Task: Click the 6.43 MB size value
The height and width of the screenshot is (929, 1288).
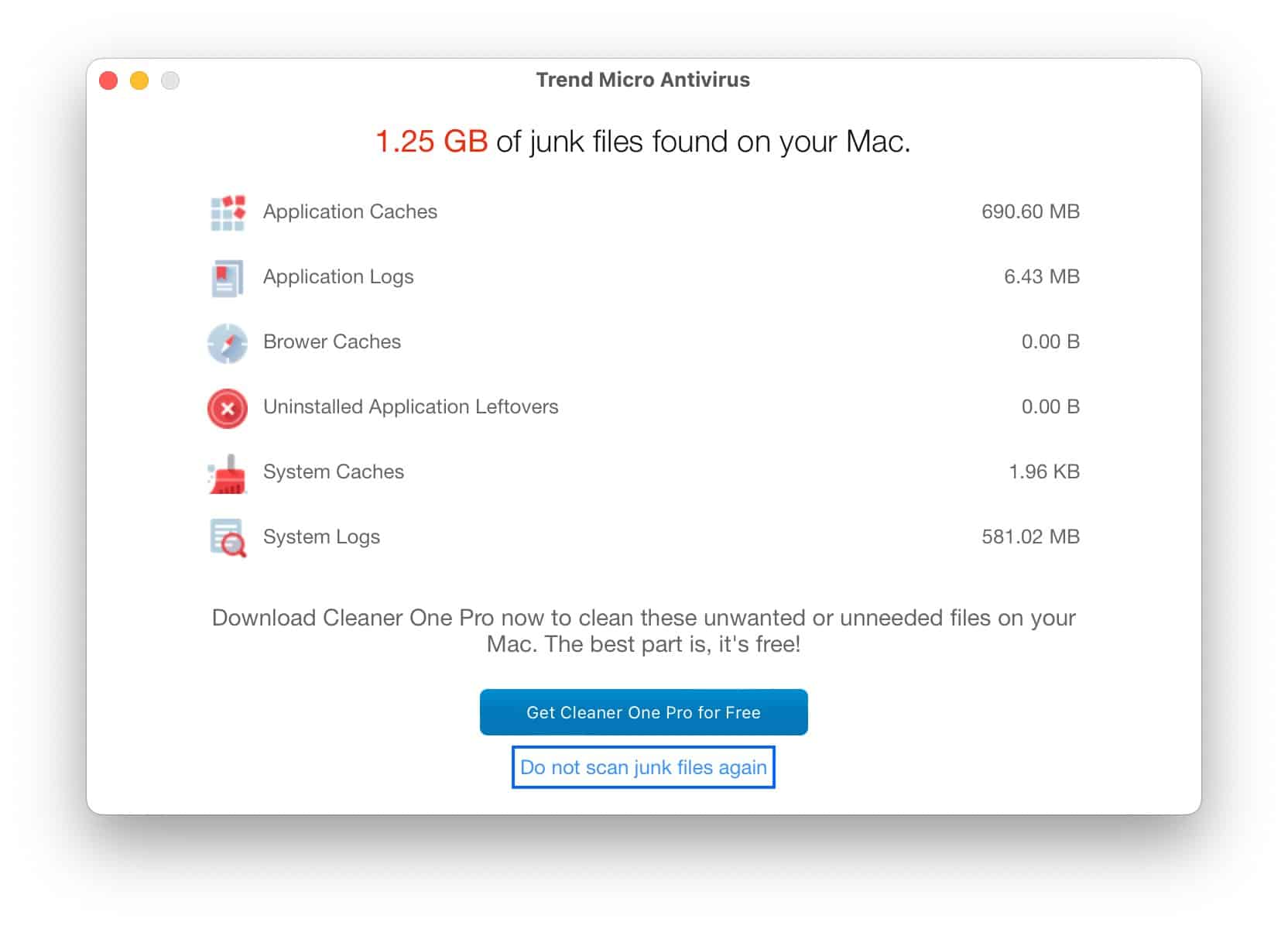Action: (1042, 276)
